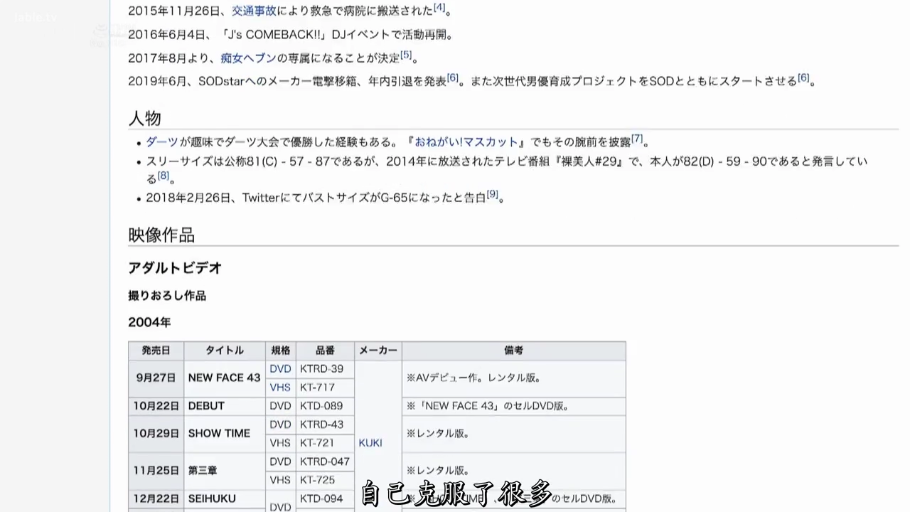910x512 pixels.
Task: Click citation [4] after 搬送された
Action: pos(439,8)
